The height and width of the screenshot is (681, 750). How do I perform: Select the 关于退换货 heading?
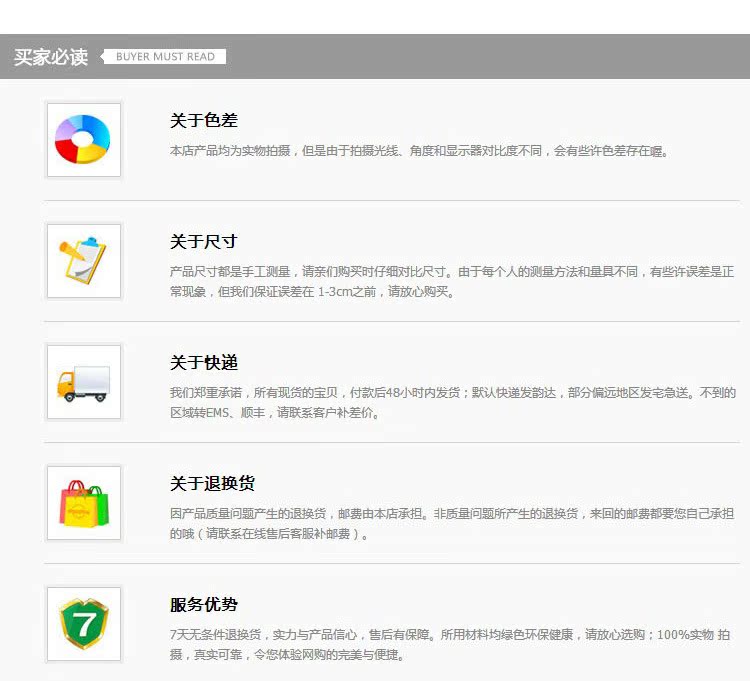pos(212,483)
